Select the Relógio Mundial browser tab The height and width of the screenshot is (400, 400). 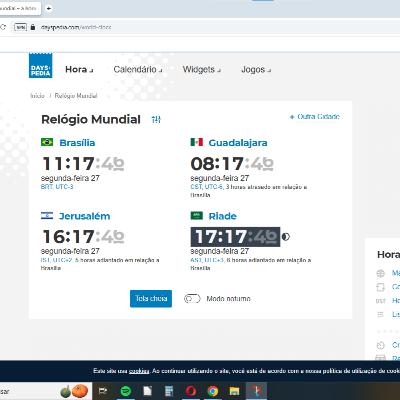tap(19, 8)
